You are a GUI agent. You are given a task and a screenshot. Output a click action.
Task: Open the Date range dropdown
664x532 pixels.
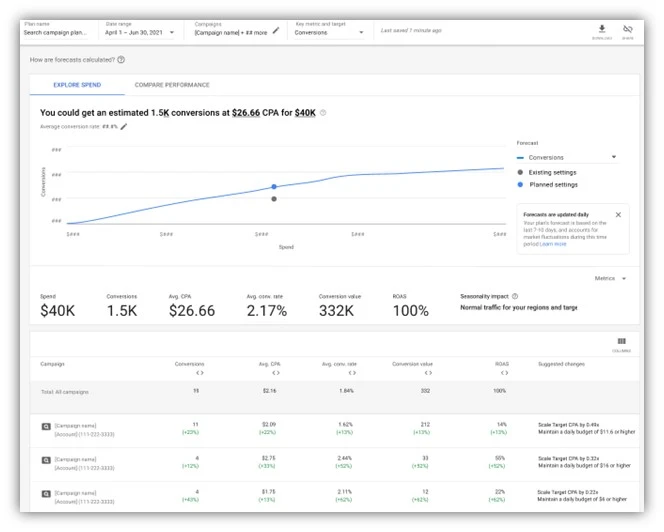click(x=140, y=32)
